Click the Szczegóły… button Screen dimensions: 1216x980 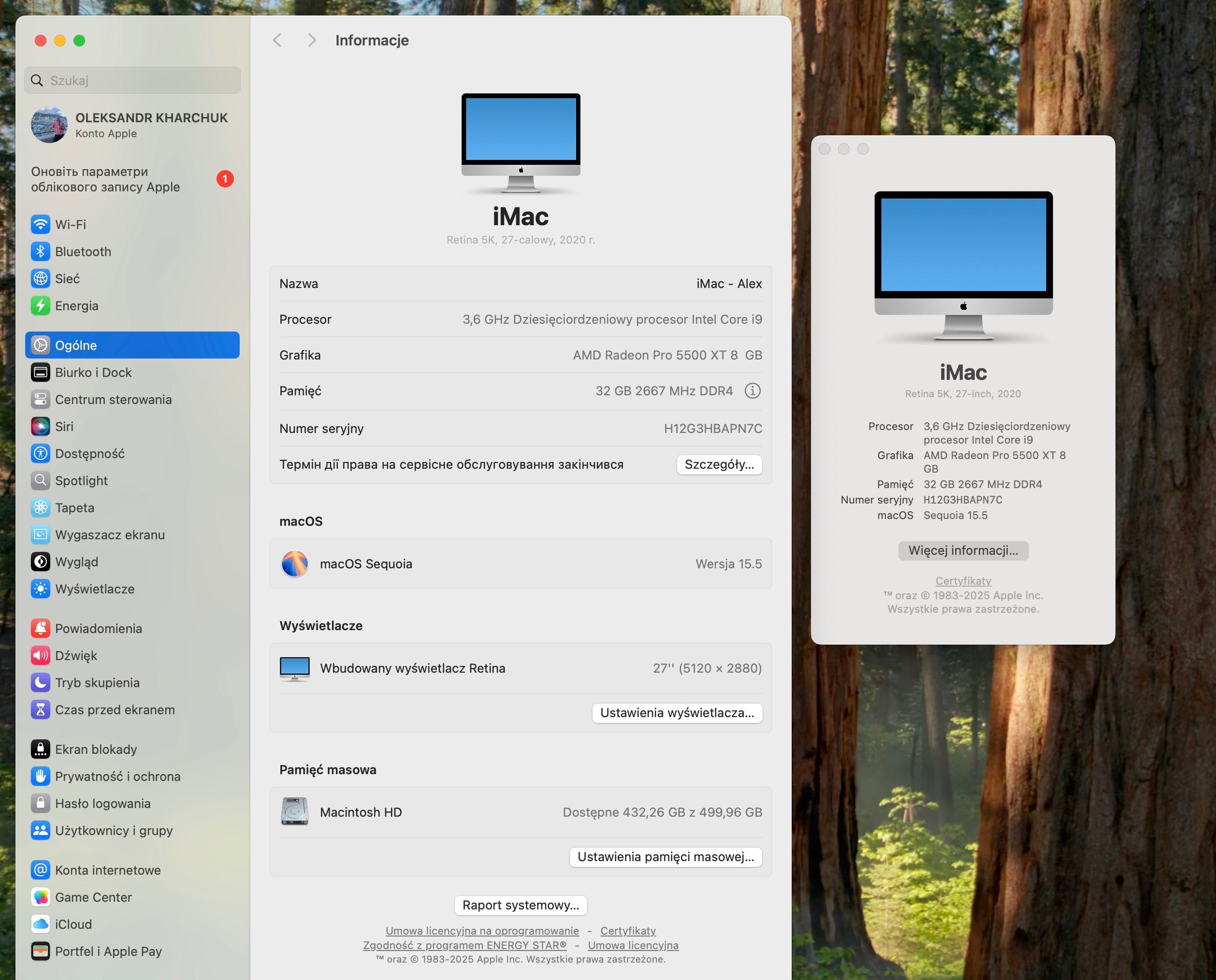719,464
